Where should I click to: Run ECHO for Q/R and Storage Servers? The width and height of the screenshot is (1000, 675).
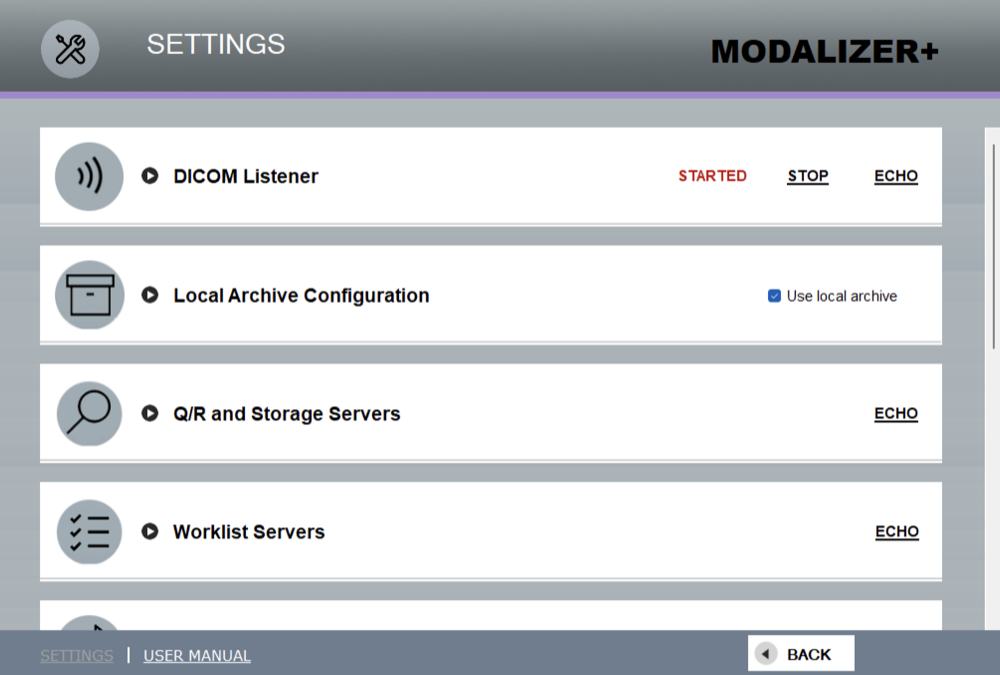coord(896,413)
